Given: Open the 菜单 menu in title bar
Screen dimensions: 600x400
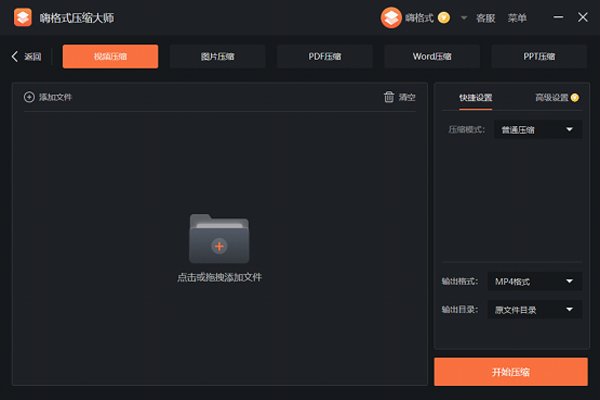Looking at the screenshot, I should (x=517, y=18).
